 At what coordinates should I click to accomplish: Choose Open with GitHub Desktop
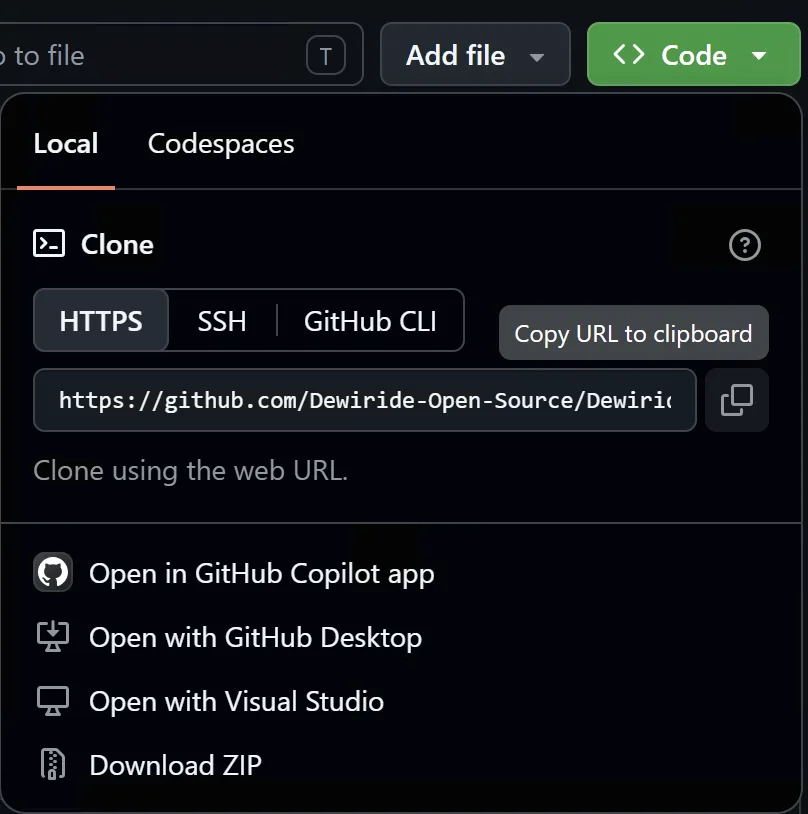(228, 637)
